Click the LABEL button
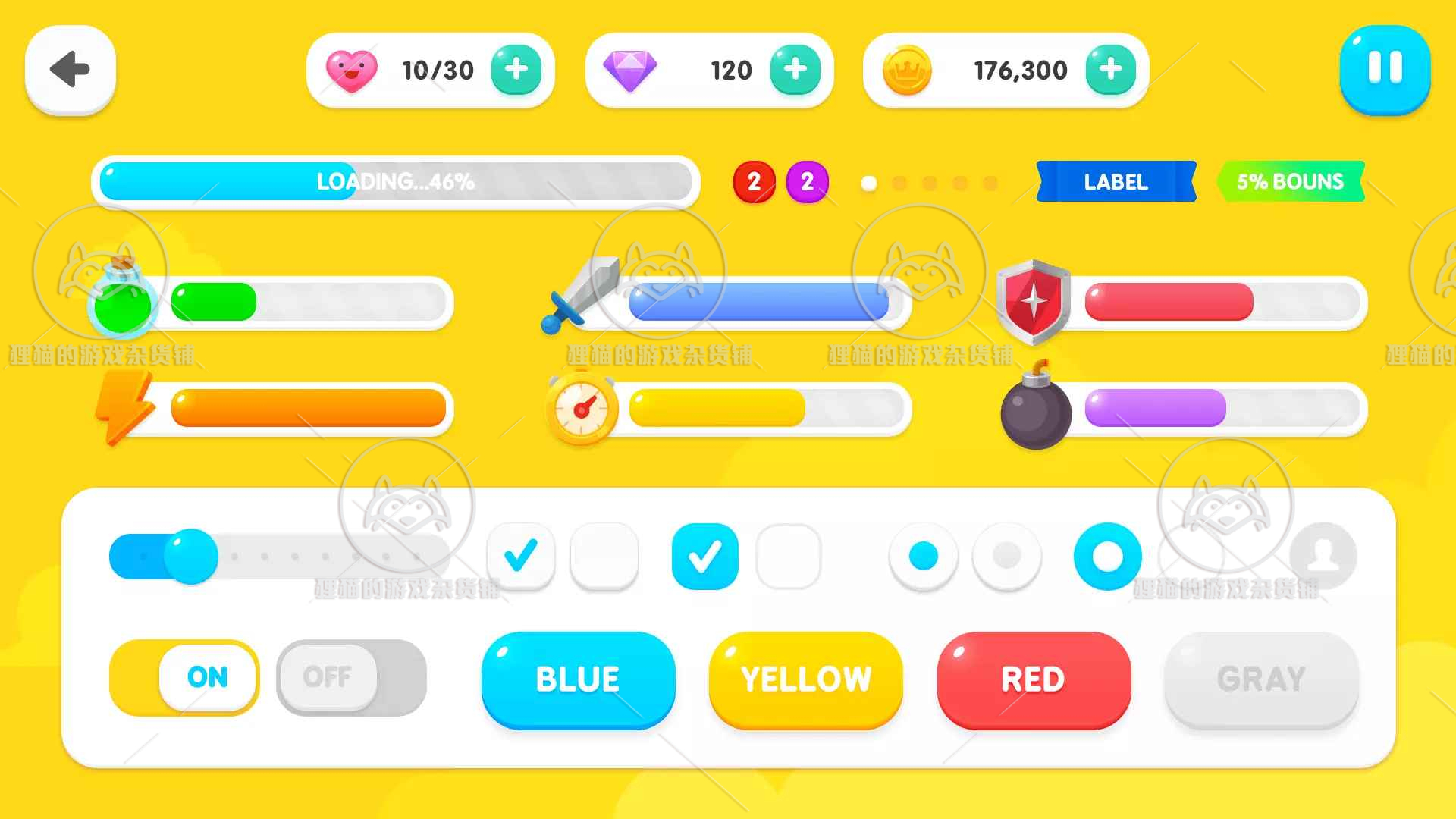Screen dimensions: 1456x819 pyautogui.click(x=1115, y=181)
